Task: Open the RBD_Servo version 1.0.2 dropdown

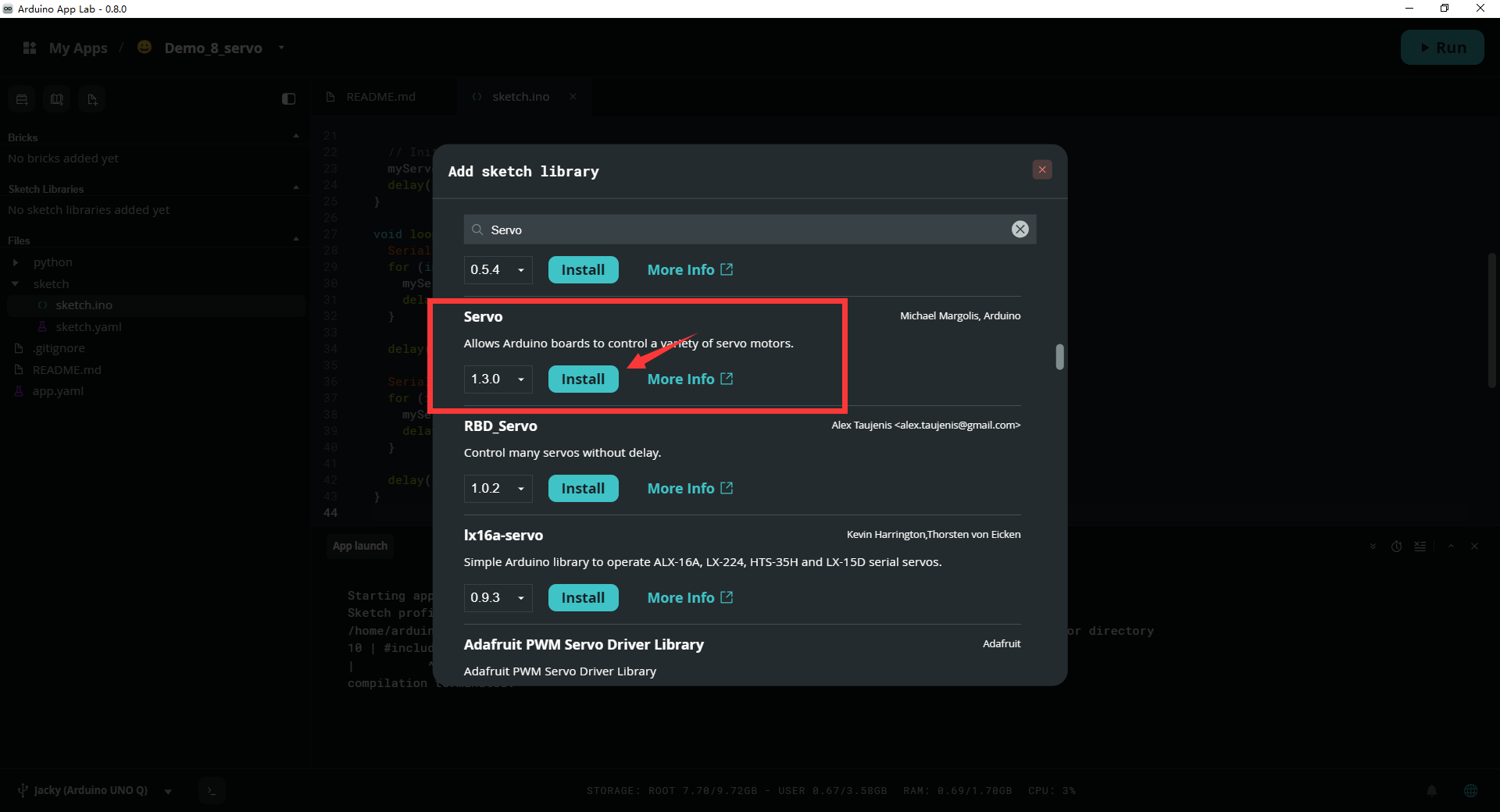Action: point(498,488)
